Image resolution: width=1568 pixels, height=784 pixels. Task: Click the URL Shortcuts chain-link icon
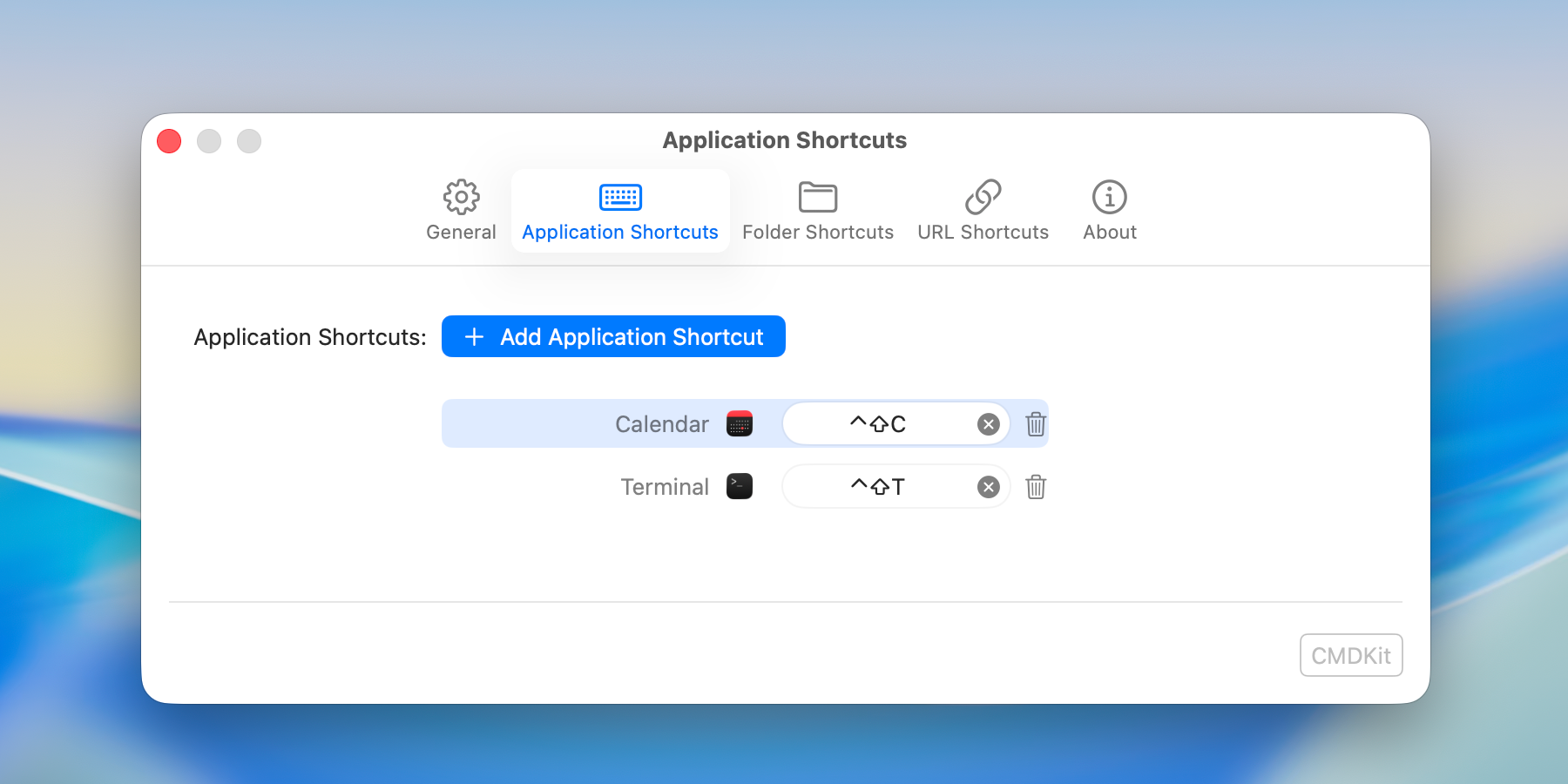[983, 197]
